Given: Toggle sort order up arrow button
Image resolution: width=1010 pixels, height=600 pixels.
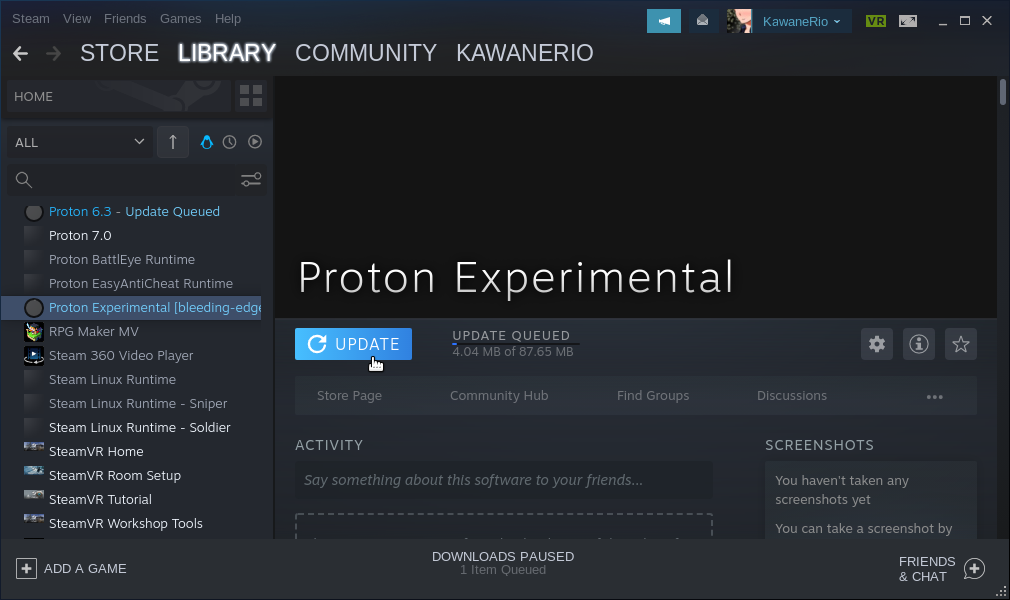Looking at the screenshot, I should point(173,142).
